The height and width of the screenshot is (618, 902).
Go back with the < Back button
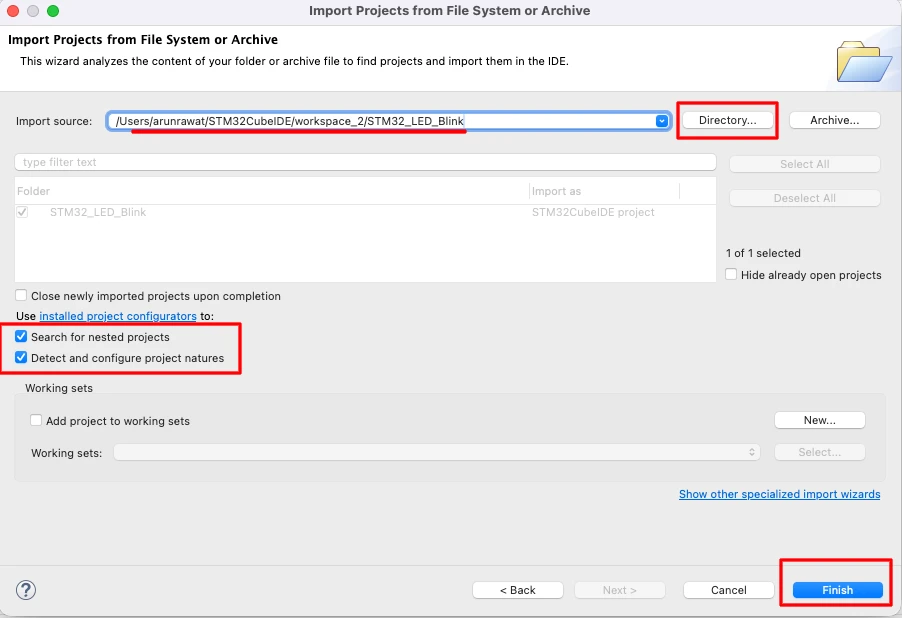pyautogui.click(x=518, y=590)
